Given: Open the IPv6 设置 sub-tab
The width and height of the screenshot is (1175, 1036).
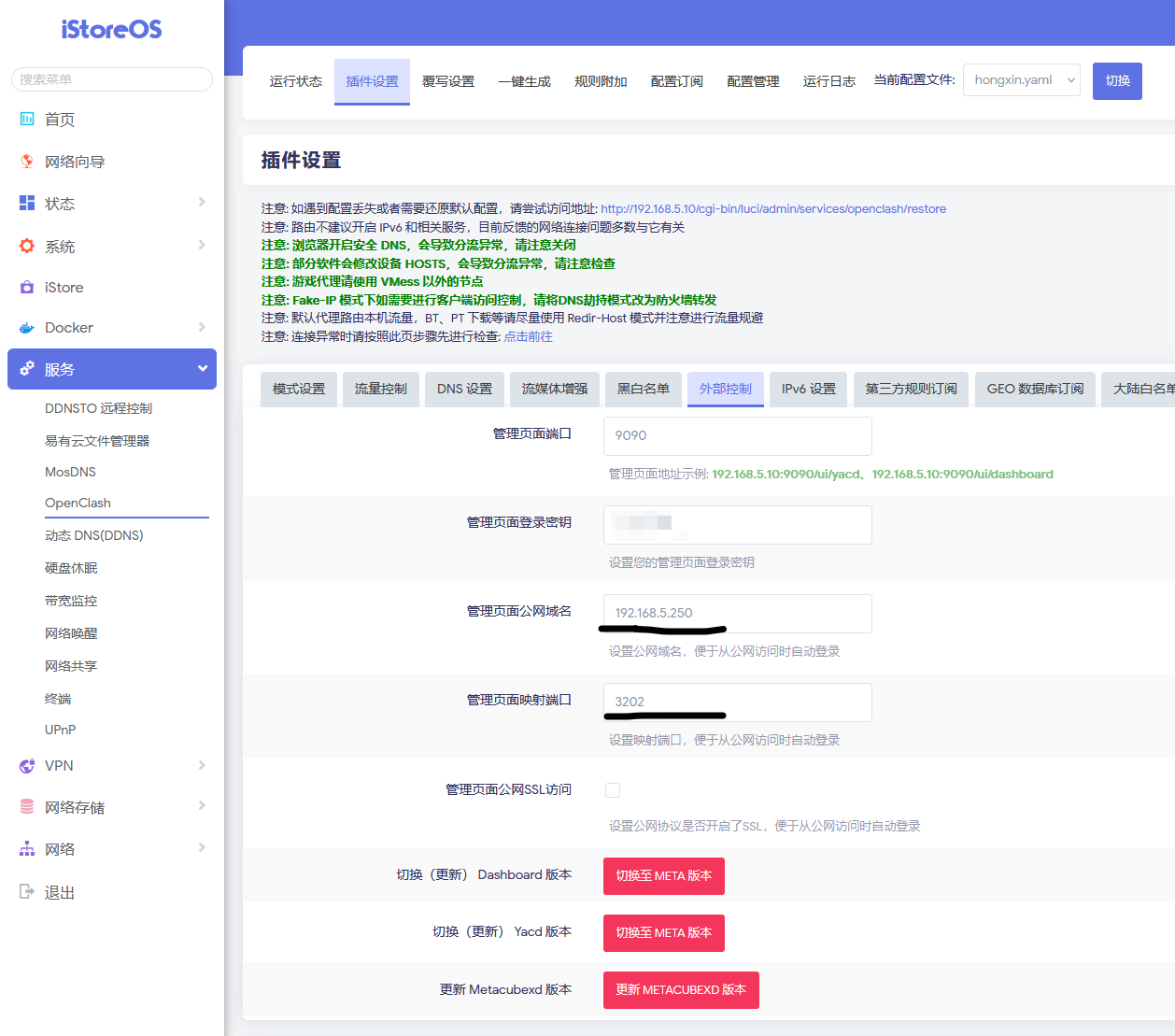Looking at the screenshot, I should (x=809, y=390).
